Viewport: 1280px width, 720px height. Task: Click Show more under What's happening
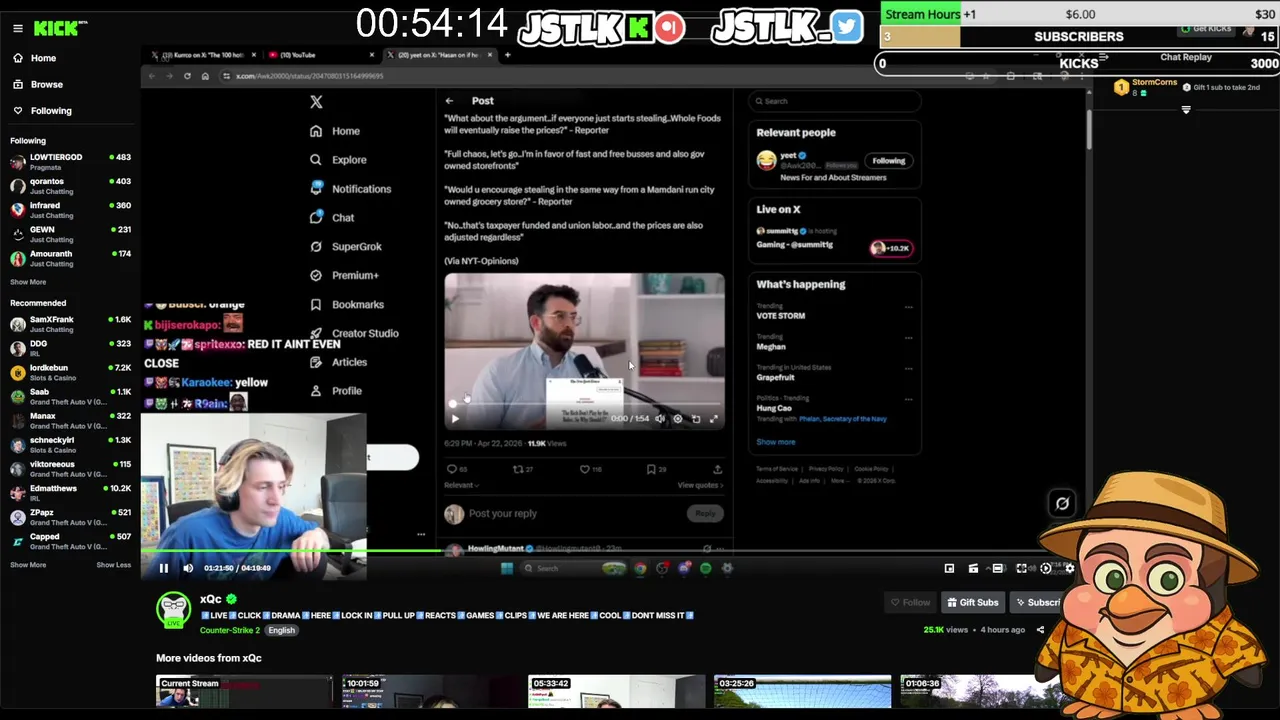click(x=776, y=442)
